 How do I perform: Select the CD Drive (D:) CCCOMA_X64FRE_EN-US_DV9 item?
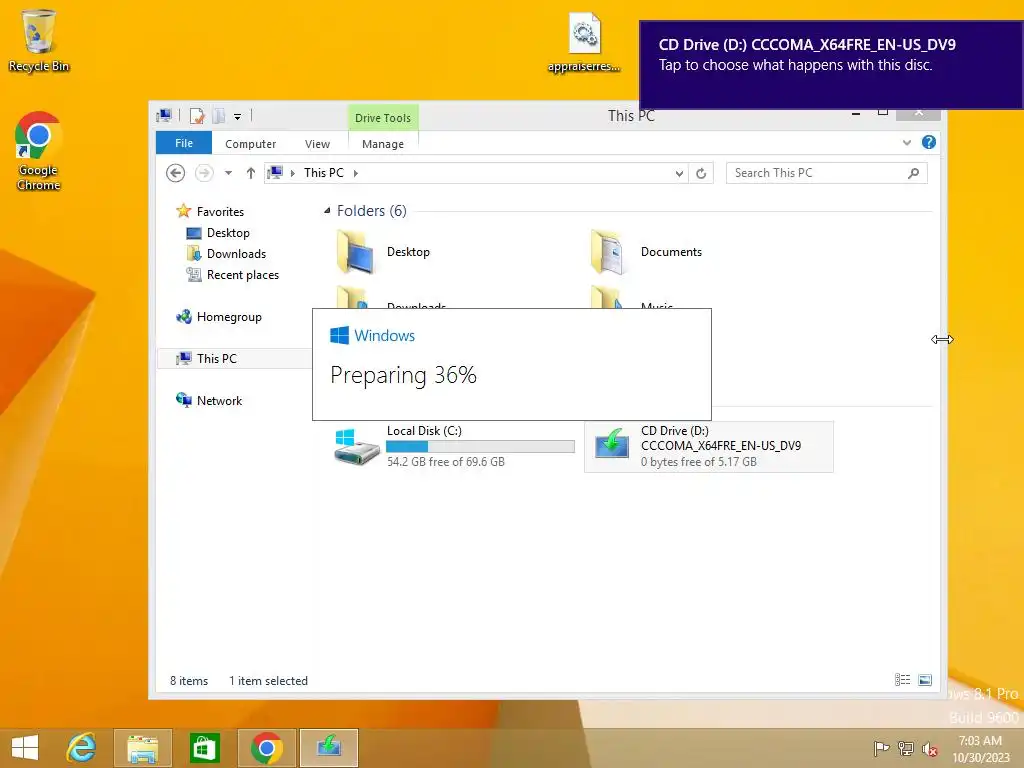[x=709, y=447]
